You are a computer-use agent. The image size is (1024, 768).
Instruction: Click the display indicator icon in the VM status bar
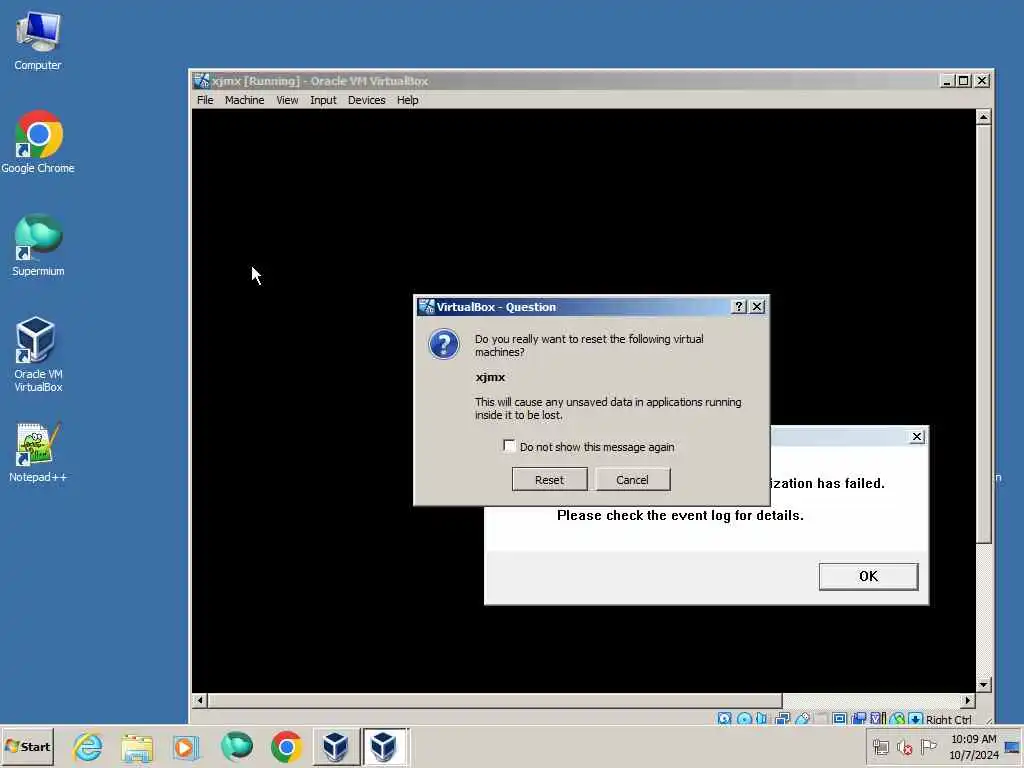tap(839, 719)
